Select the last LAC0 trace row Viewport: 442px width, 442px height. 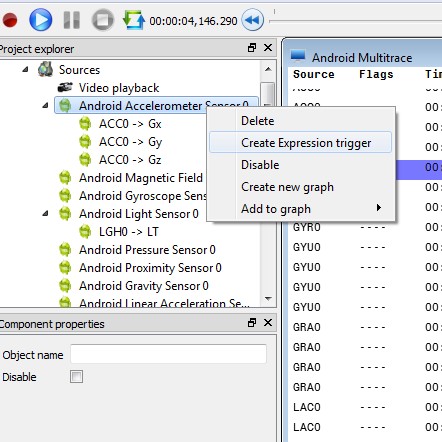[x=365, y=427]
